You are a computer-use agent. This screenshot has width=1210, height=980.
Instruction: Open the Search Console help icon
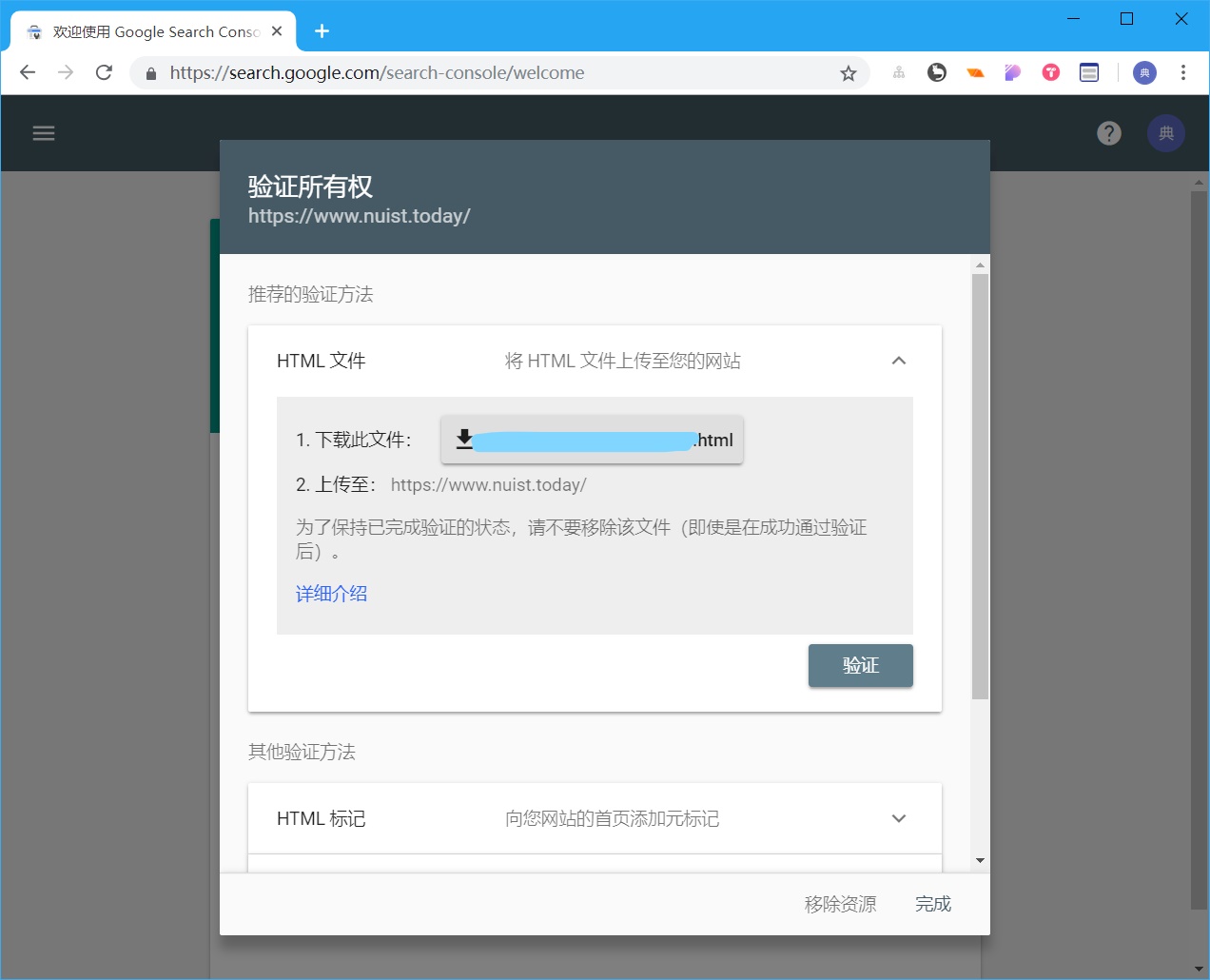pyautogui.click(x=1109, y=133)
